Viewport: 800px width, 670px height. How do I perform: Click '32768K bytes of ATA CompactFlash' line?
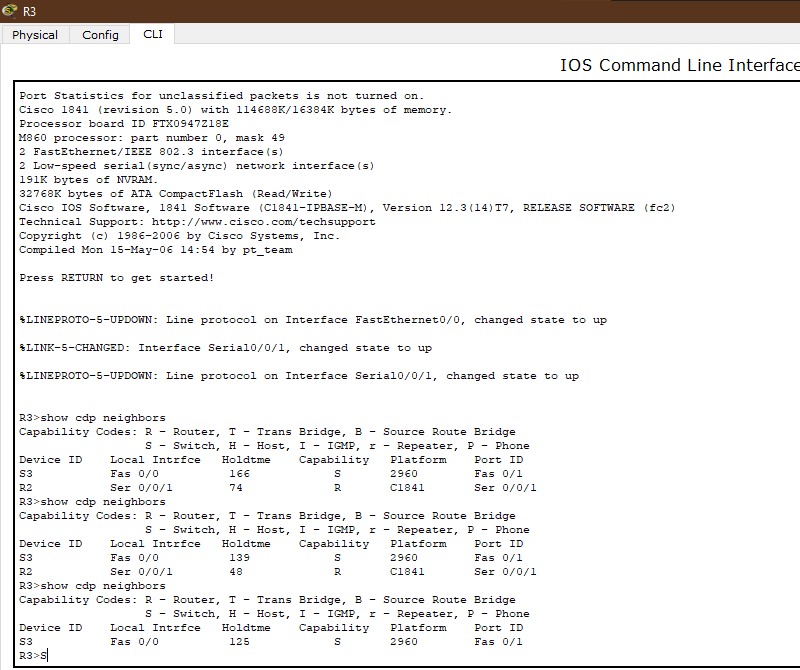coord(176,194)
